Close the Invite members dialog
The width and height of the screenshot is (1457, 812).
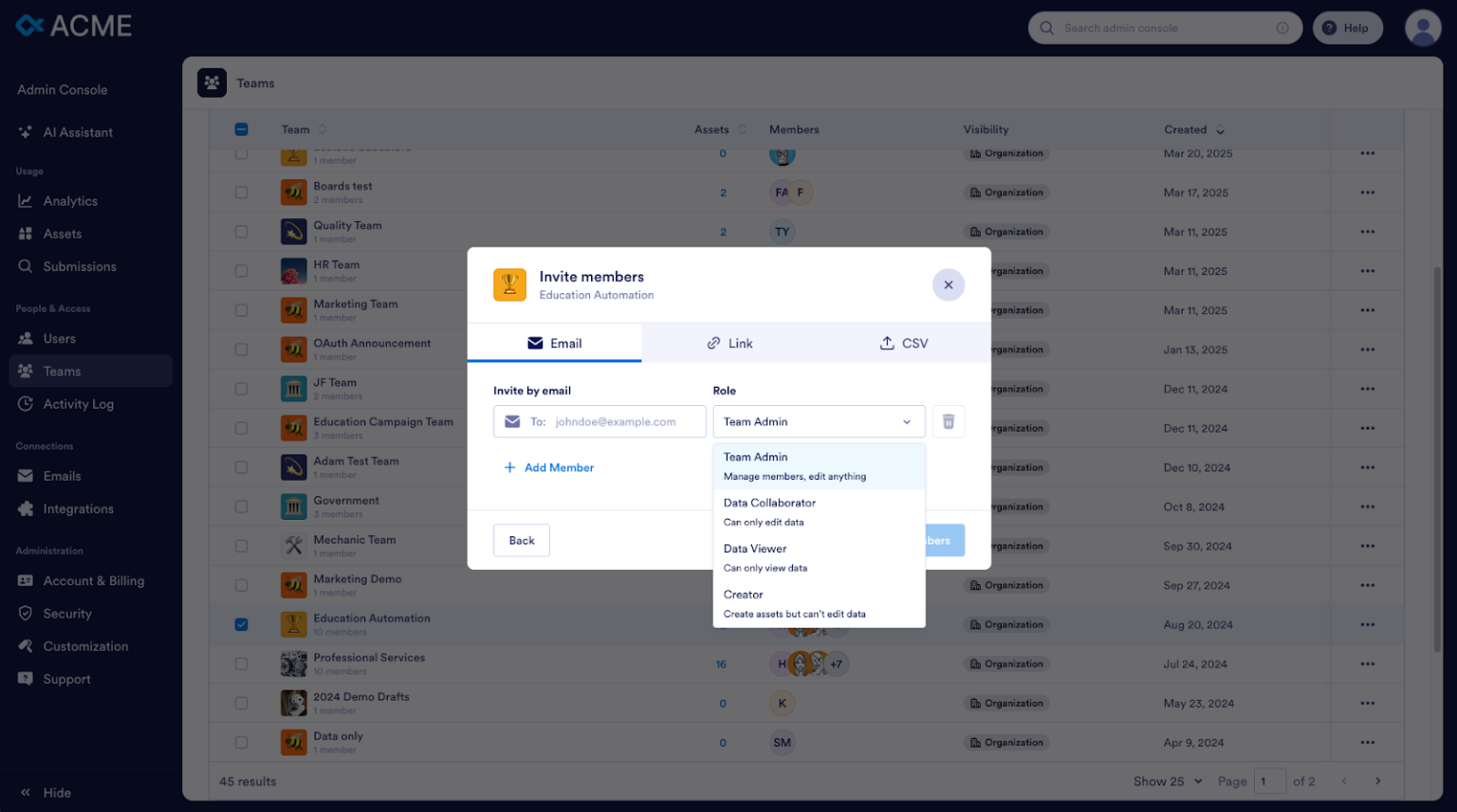(949, 285)
